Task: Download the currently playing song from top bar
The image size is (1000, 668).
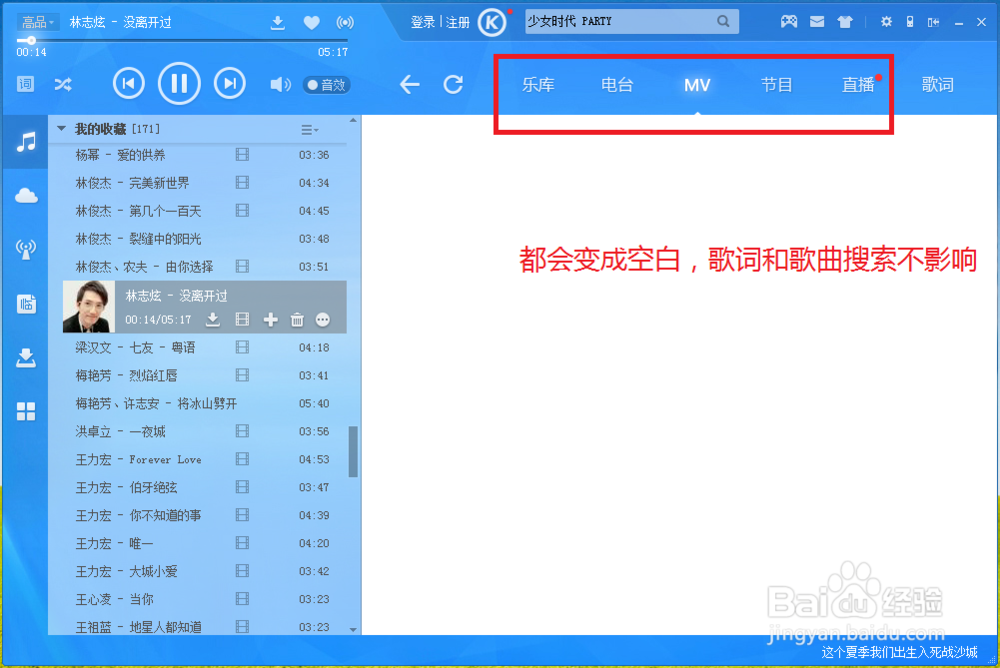Action: [277, 23]
